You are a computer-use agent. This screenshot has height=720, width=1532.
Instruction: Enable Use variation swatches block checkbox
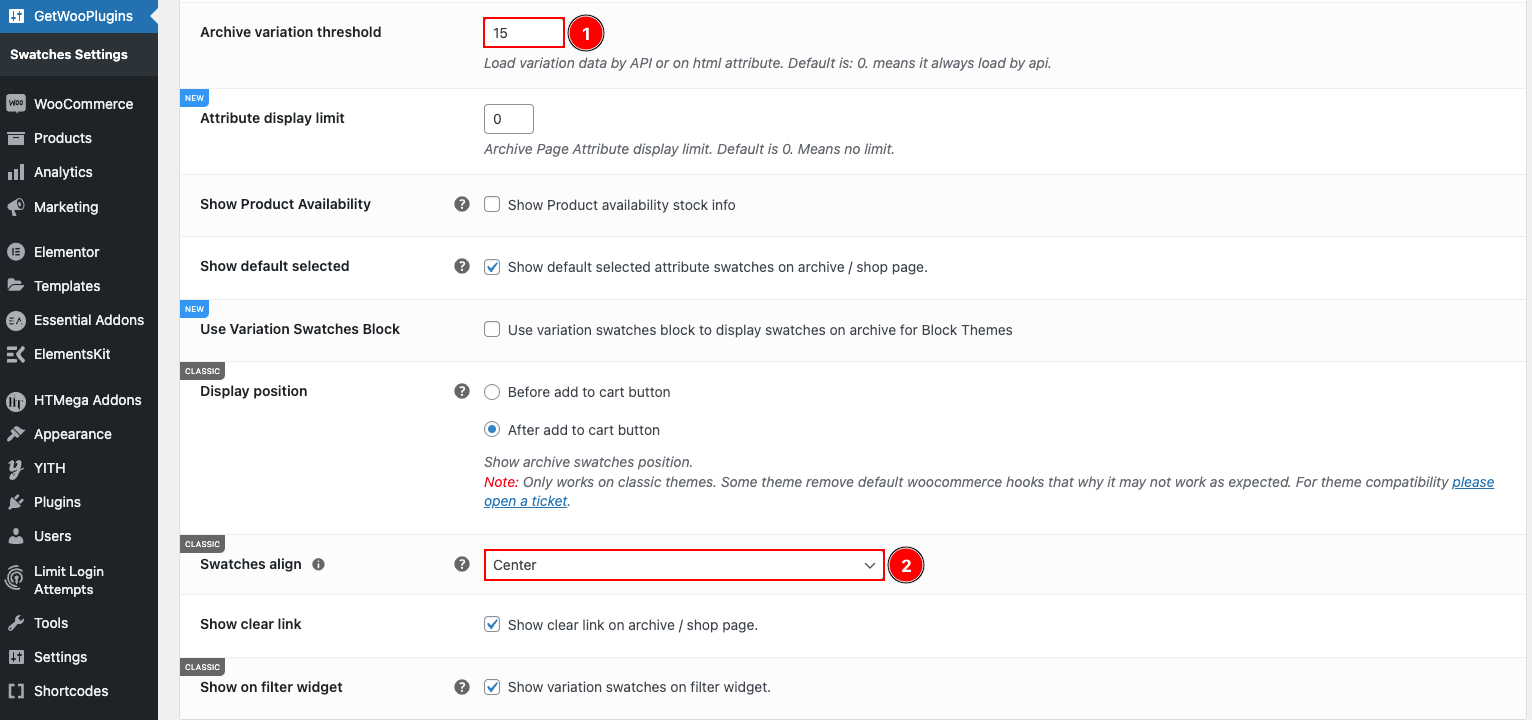[x=492, y=329]
